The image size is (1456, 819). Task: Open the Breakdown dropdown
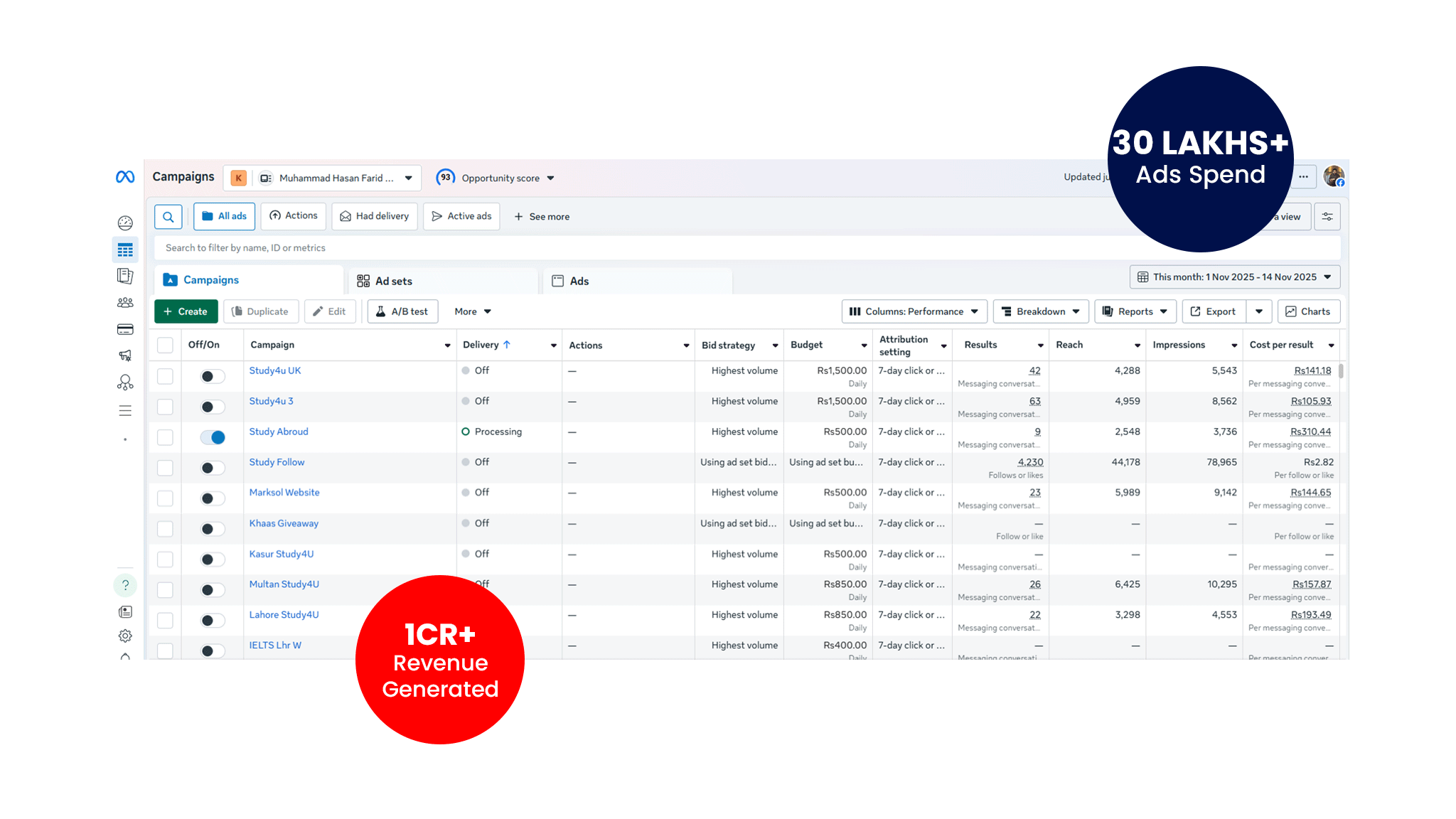[1041, 311]
